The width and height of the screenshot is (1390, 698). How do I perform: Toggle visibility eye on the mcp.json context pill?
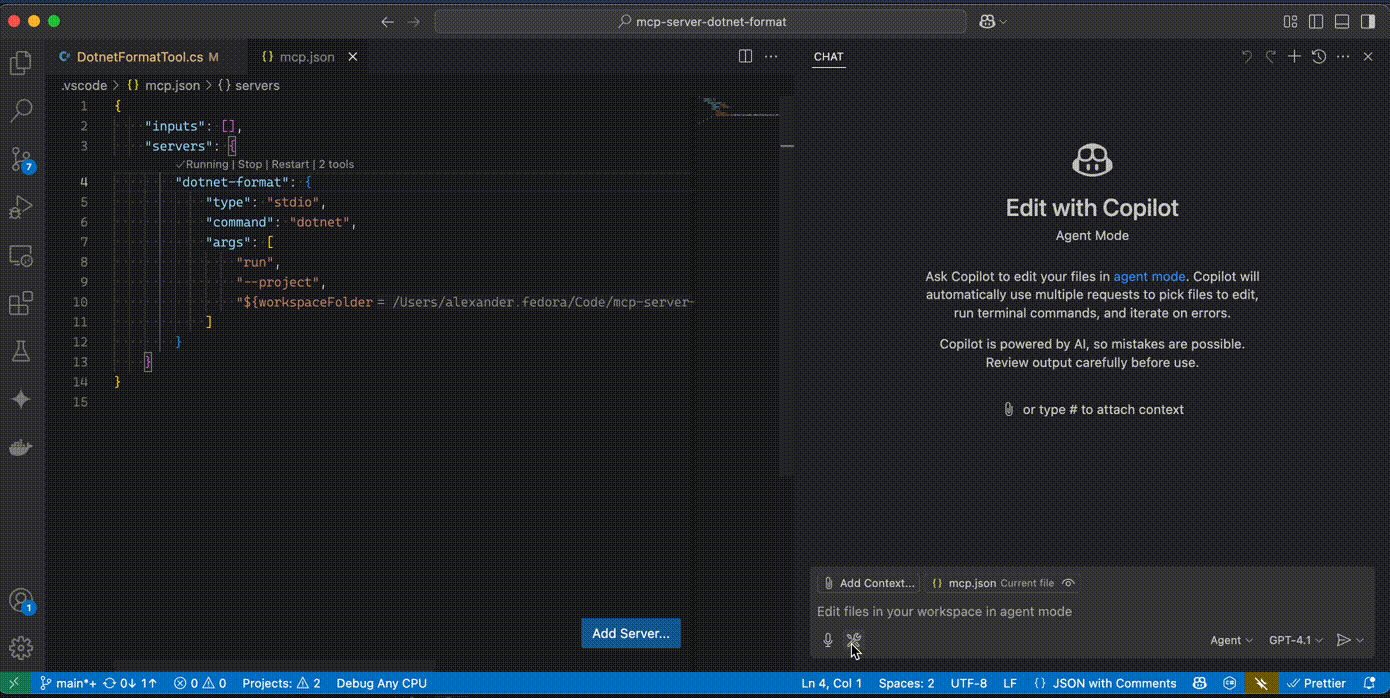click(x=1068, y=583)
